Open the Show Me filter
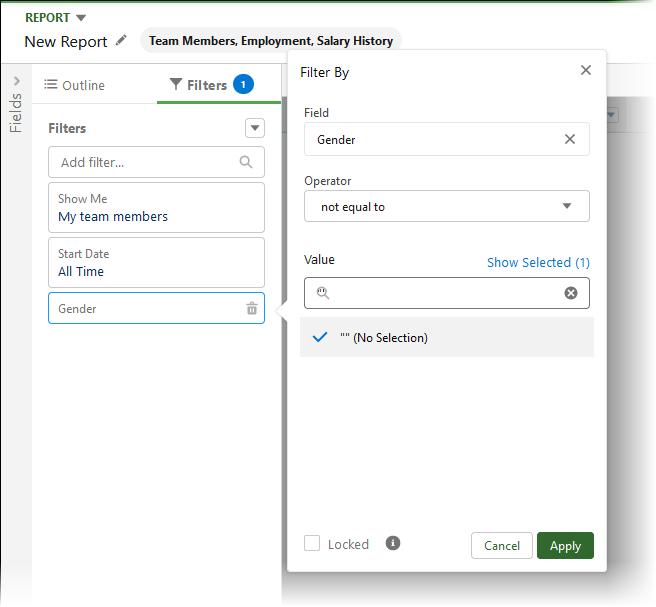This screenshot has width=656, height=607. [x=156, y=208]
